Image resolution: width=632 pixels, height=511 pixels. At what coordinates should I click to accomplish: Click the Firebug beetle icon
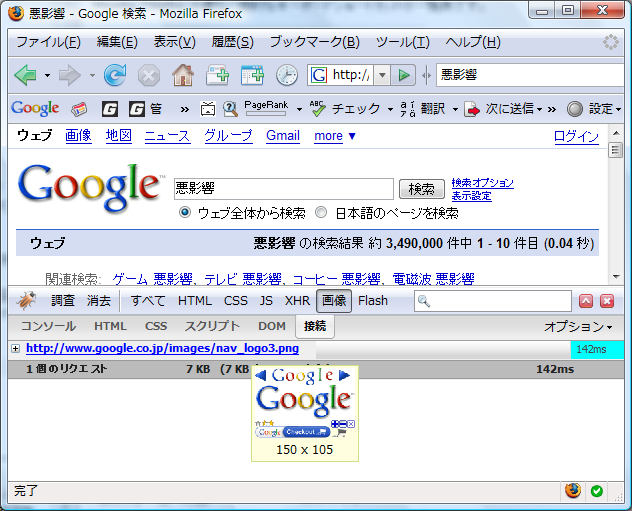(27, 301)
